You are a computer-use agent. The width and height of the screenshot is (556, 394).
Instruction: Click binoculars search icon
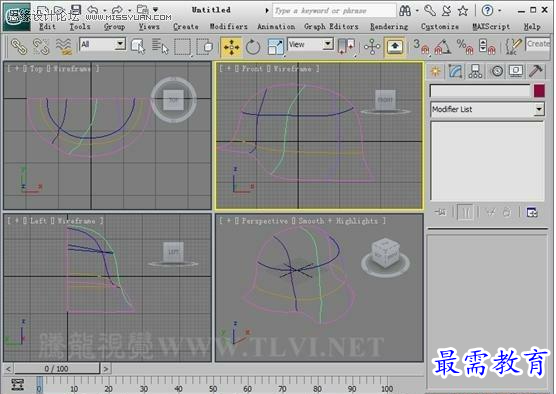click(405, 11)
